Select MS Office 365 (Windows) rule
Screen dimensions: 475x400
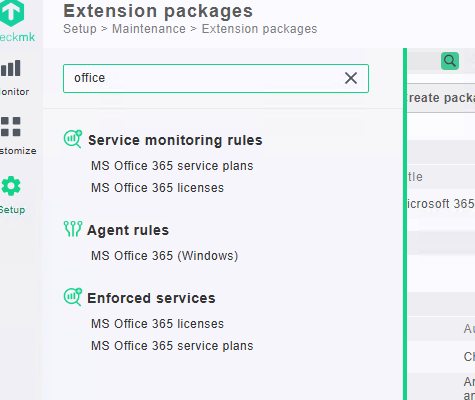pos(165,256)
